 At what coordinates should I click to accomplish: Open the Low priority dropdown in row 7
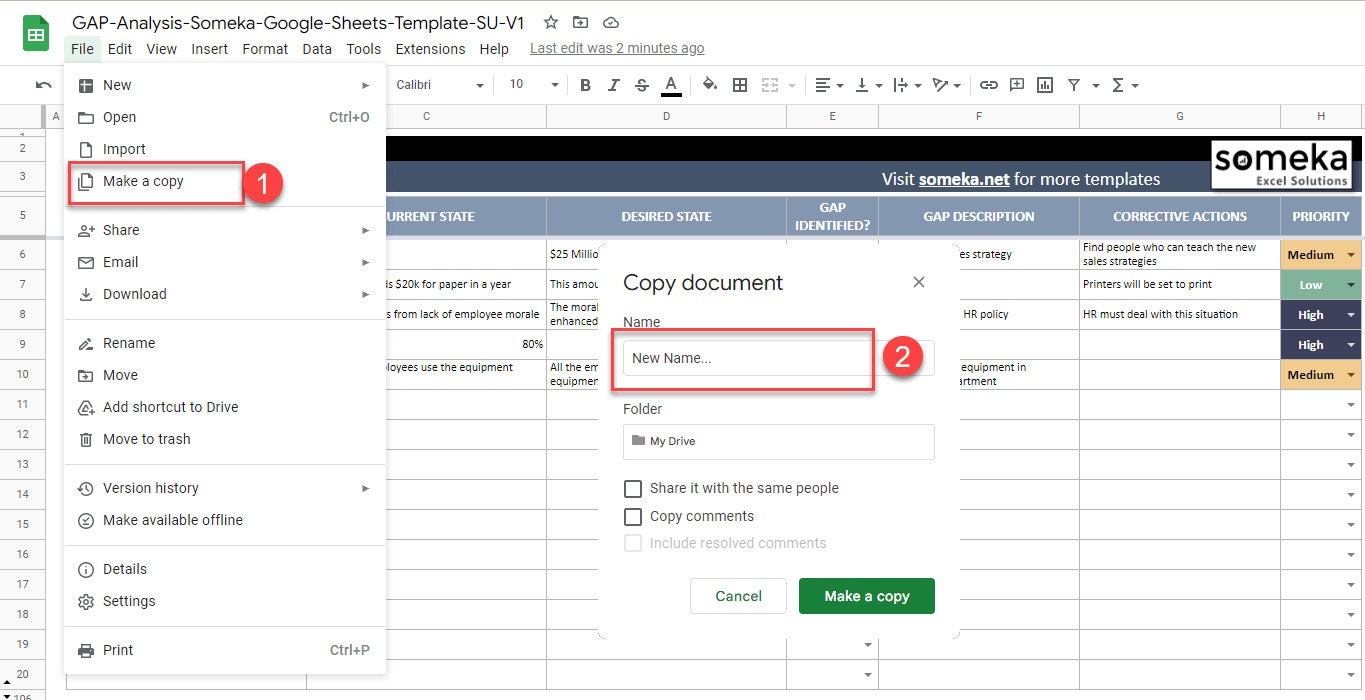pos(1351,285)
